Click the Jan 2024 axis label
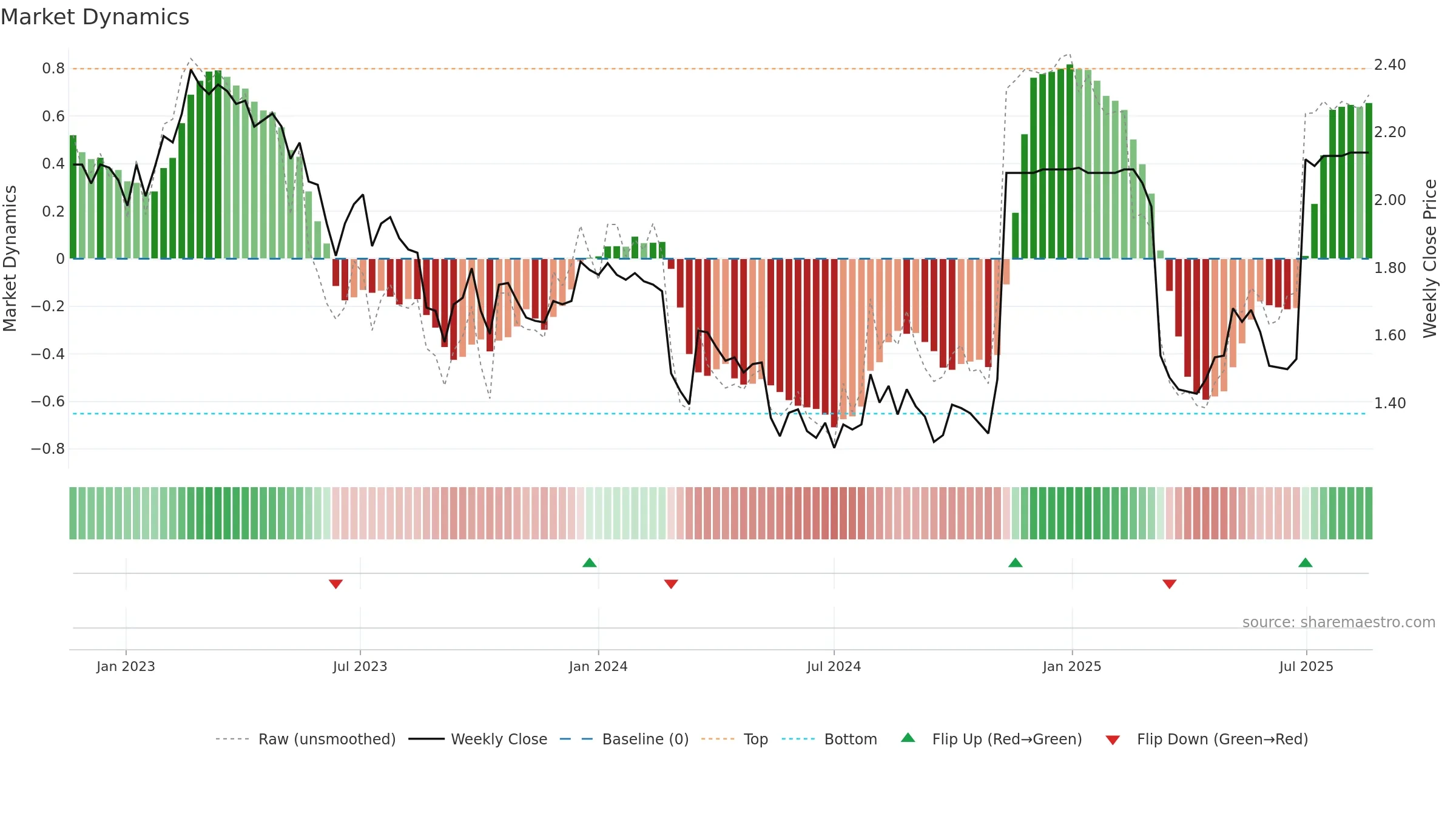1456x819 pixels. (598, 666)
